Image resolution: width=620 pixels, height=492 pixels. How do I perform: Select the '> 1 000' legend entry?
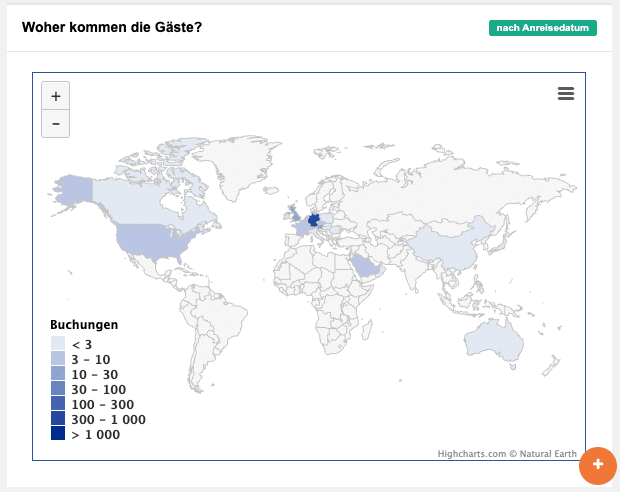tap(95, 434)
